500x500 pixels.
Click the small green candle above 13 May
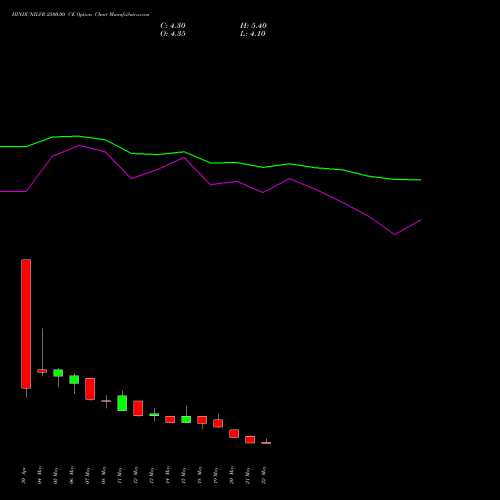click(154, 415)
